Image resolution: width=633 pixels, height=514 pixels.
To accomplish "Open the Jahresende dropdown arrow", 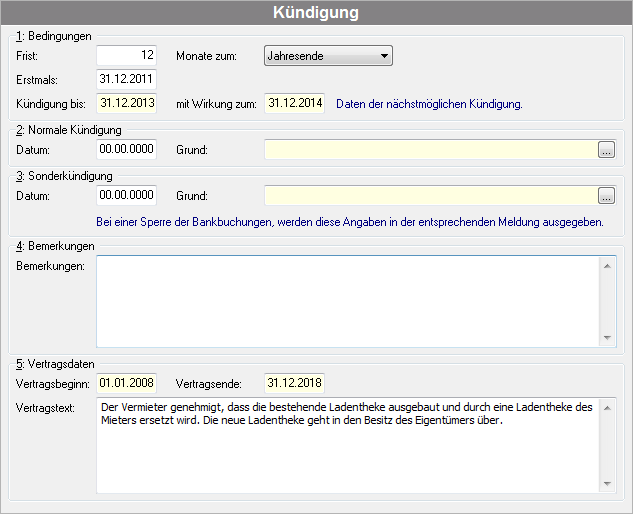I will click(384, 56).
